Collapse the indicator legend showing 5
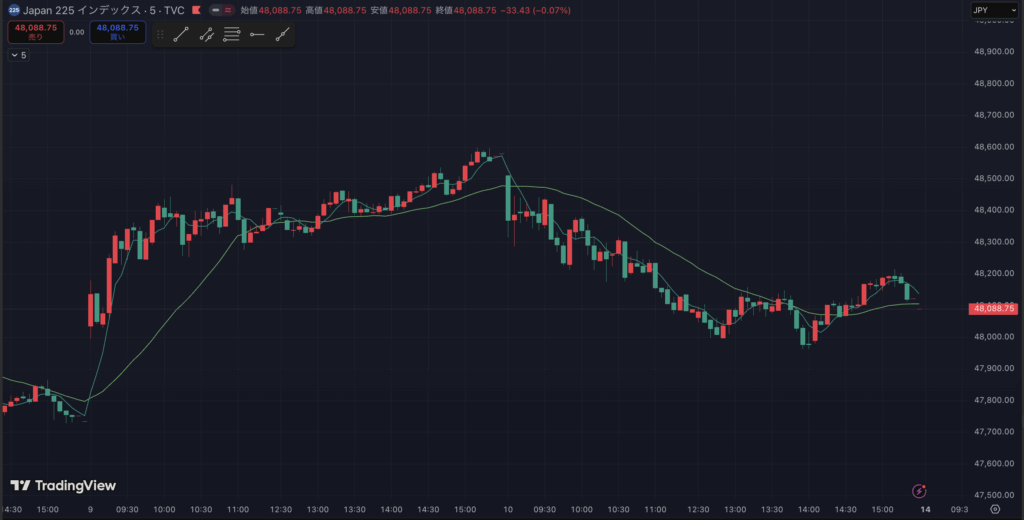This screenshot has width=1024, height=520. 18,55
